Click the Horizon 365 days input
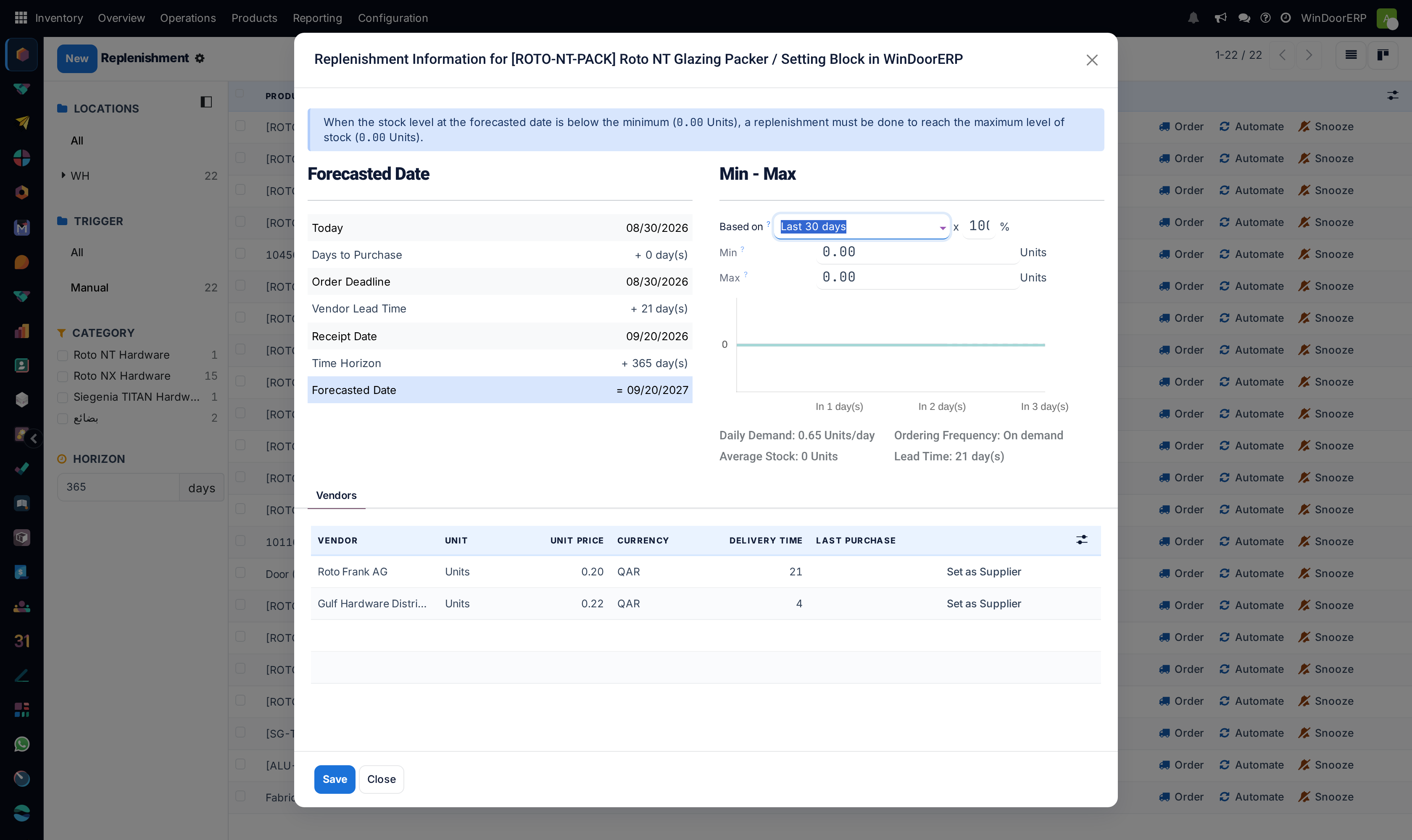 pyautogui.click(x=119, y=487)
